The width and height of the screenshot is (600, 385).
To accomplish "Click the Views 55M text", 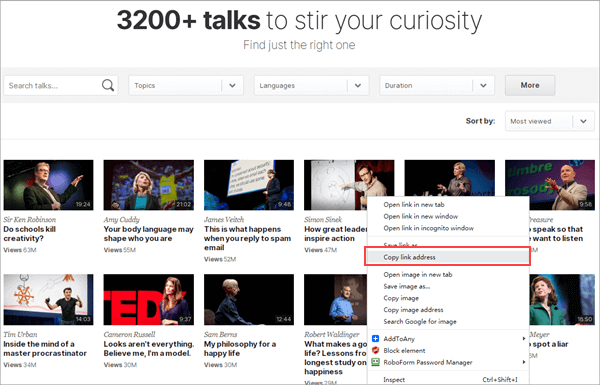I will [x=120, y=250].
